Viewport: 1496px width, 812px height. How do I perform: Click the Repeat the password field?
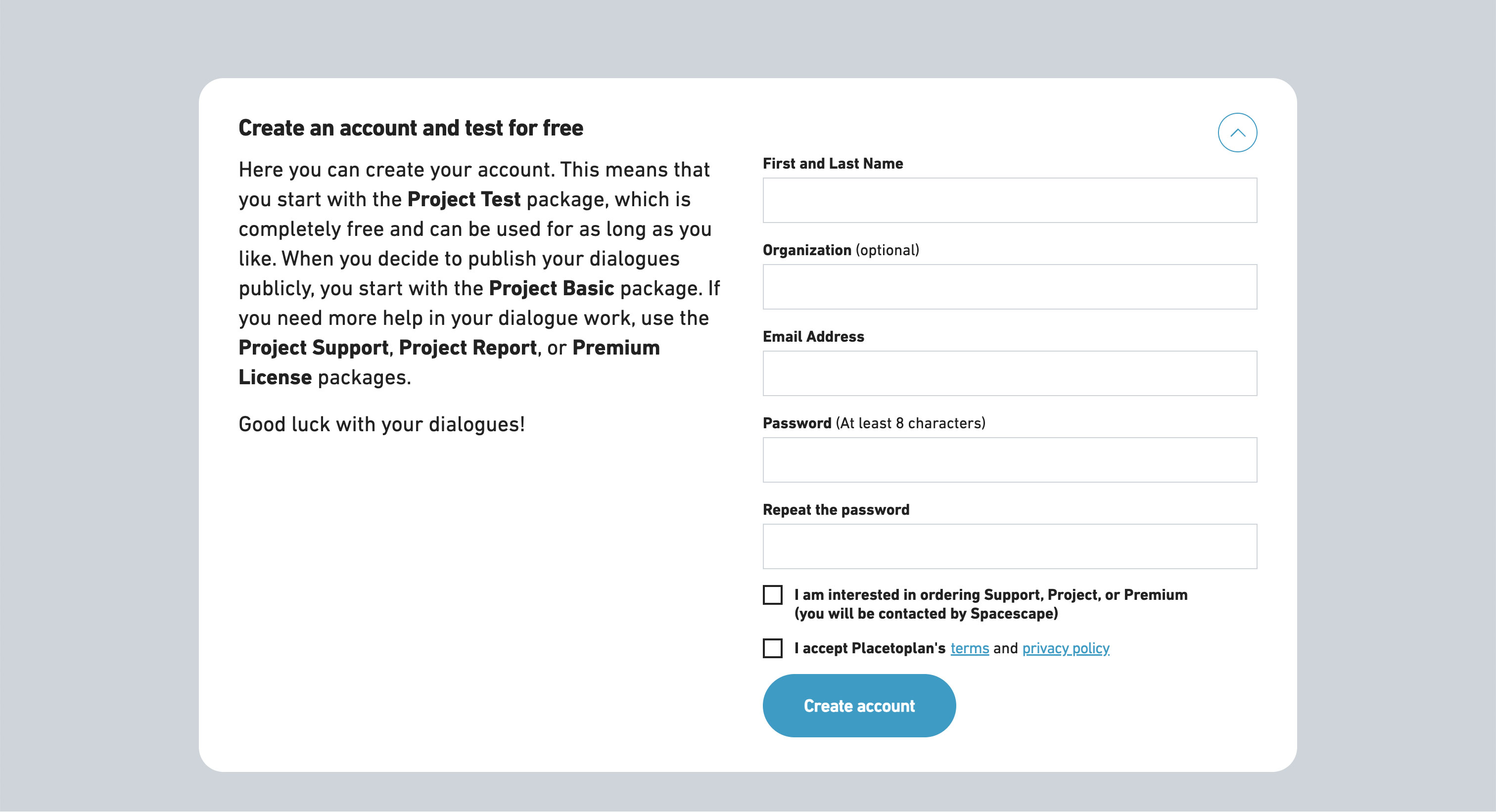(1009, 545)
